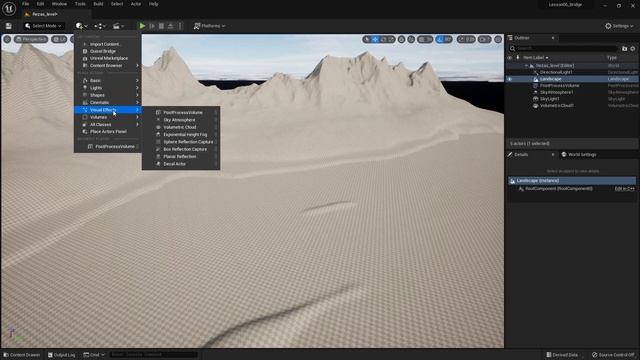The height and width of the screenshot is (360, 640).
Task: Add a PostProcessVolume from Visual Effects submenu
Action: (x=181, y=112)
